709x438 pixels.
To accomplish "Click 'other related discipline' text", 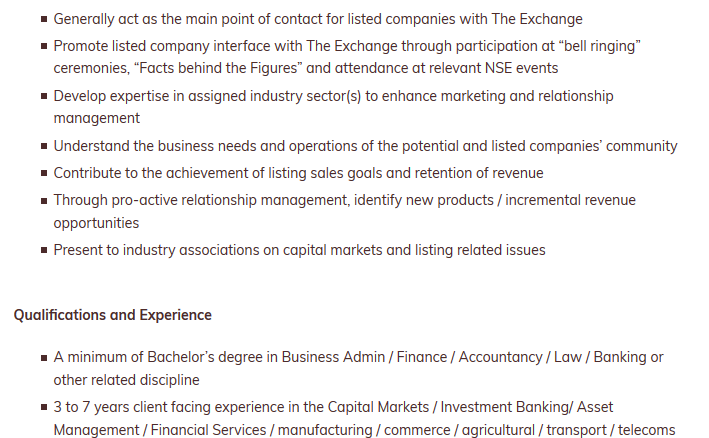I will click(126, 380).
